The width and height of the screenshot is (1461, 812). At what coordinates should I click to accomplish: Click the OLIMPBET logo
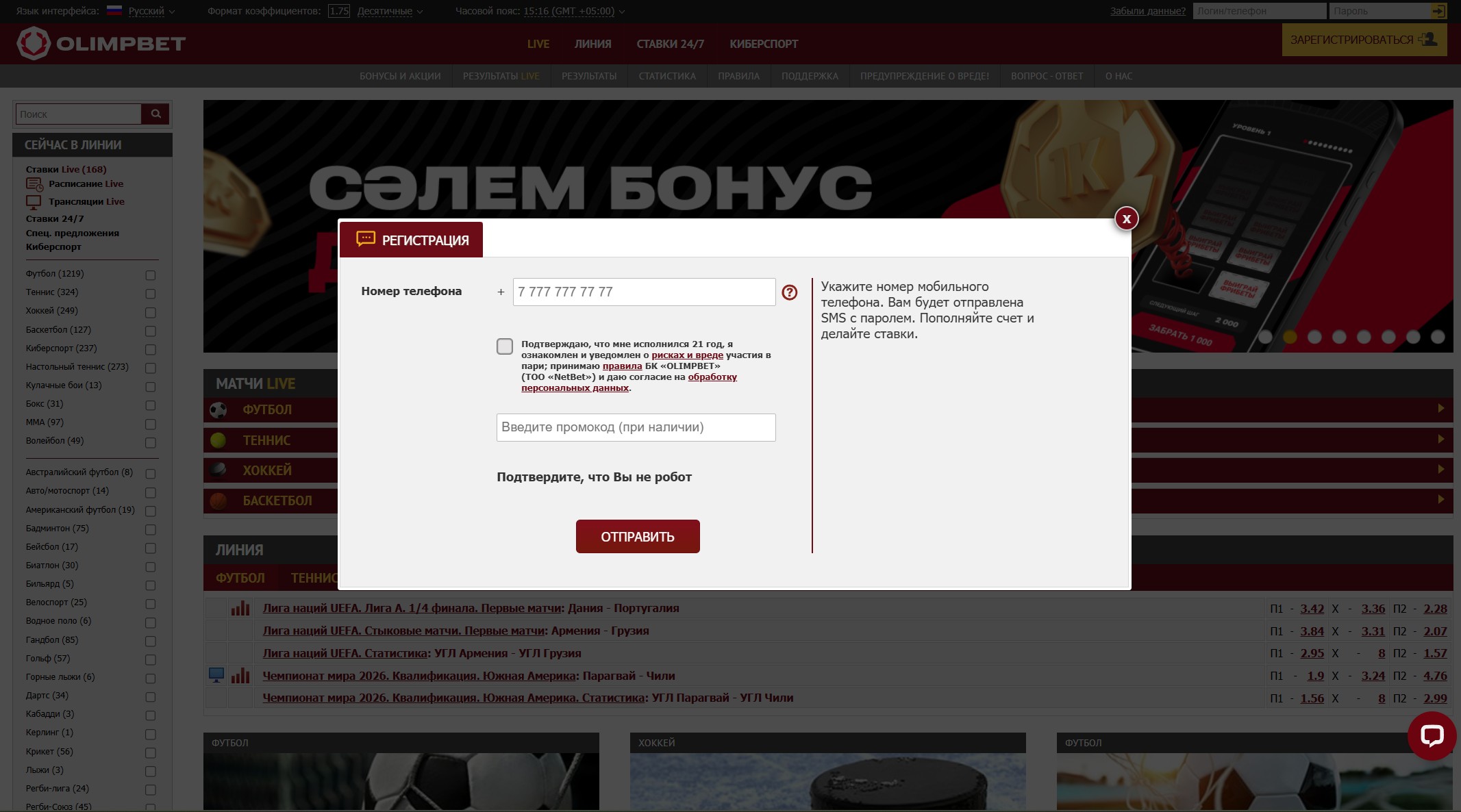[101, 43]
